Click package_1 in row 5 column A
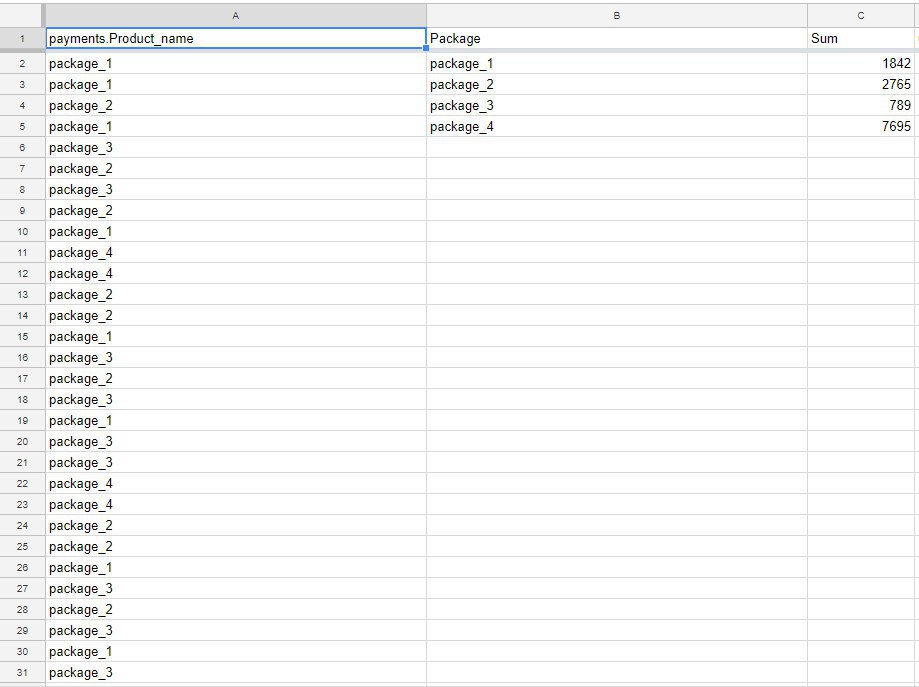The height and width of the screenshot is (687, 919). pyautogui.click(x=236, y=127)
